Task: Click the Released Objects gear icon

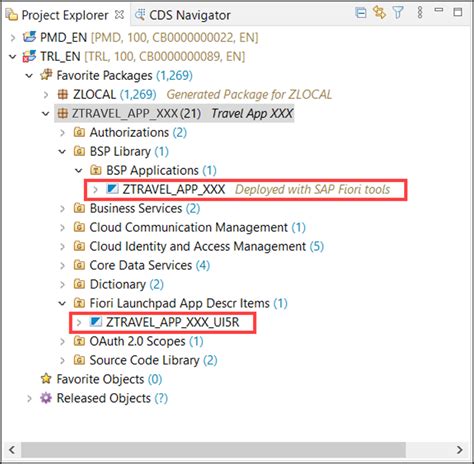Action: [46, 398]
